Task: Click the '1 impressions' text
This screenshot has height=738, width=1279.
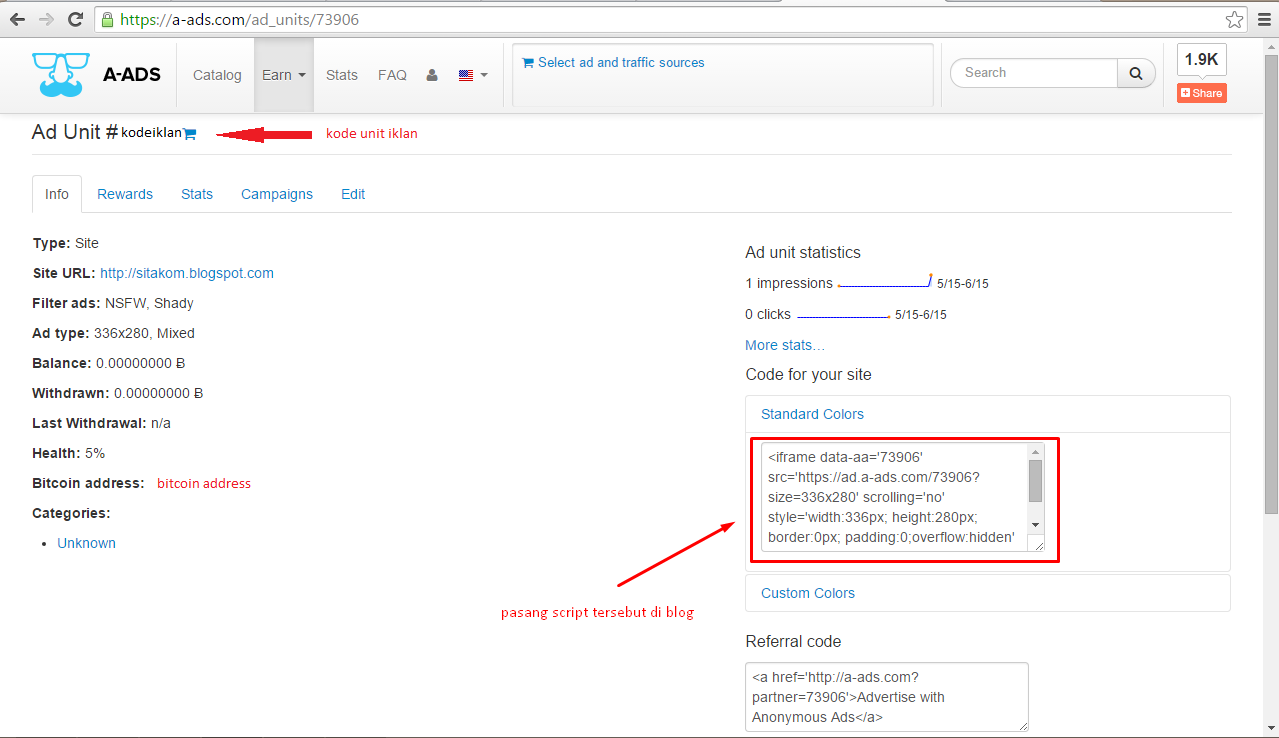Action: coord(789,283)
